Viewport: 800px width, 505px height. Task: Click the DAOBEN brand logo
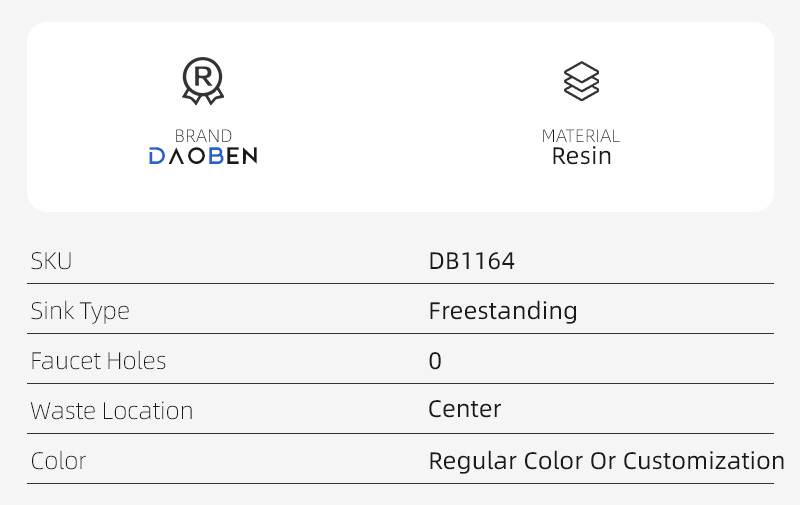pos(203,155)
